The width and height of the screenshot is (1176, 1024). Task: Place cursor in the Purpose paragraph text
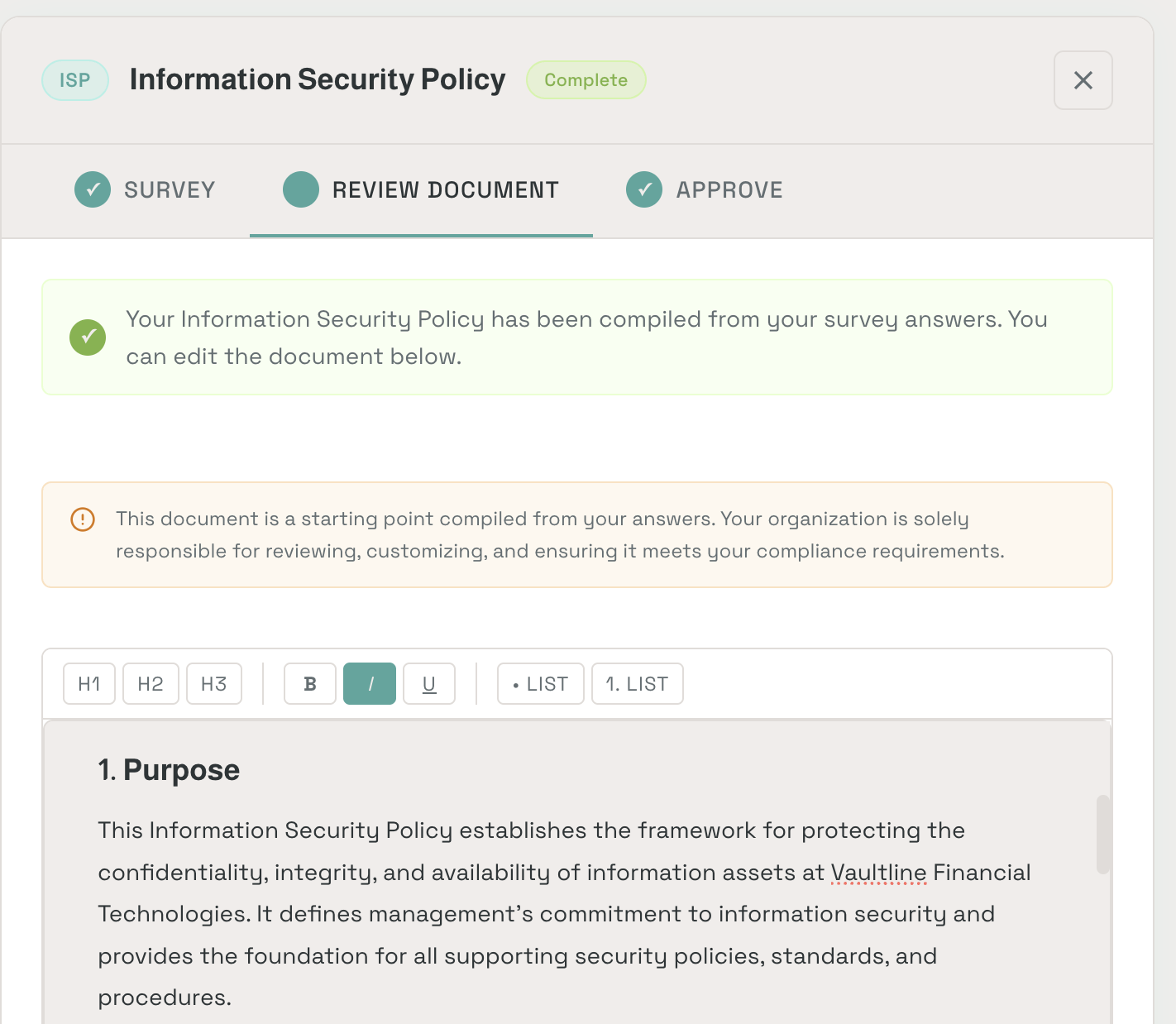[x=564, y=914]
